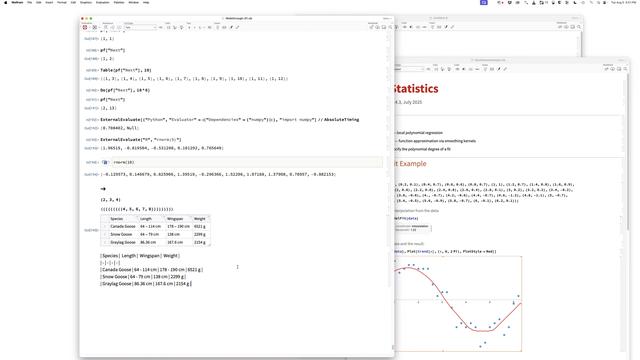Viewport: 640px width, 360px height.
Task: Open the cell style dropdown in main notebook
Action: tap(140, 27)
